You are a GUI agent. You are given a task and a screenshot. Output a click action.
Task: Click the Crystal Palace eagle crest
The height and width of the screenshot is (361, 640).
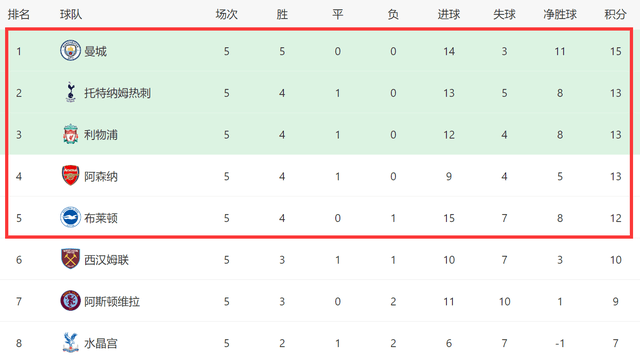70,342
